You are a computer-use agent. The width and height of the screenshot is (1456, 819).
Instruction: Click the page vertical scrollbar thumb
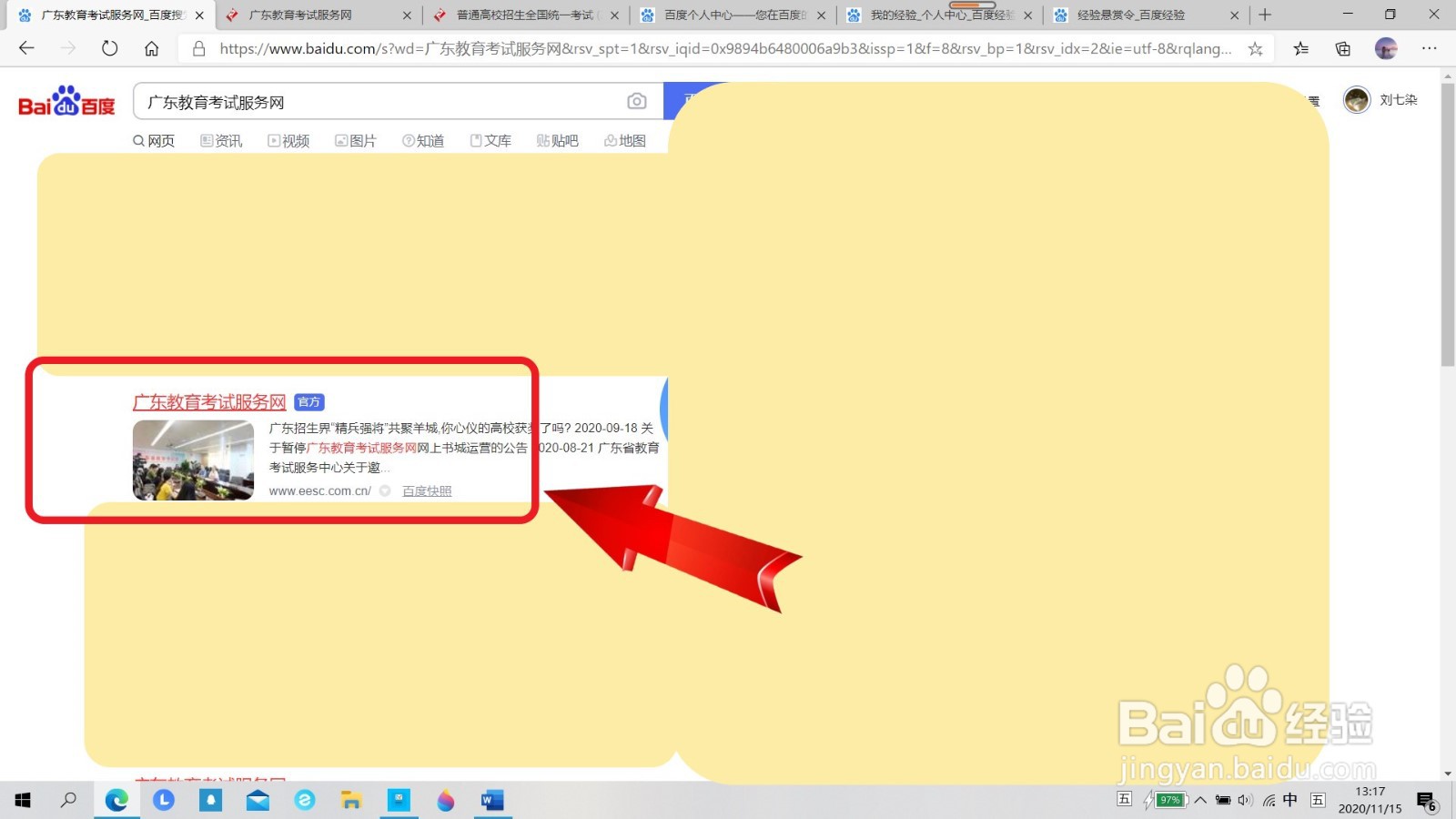tap(1448, 226)
